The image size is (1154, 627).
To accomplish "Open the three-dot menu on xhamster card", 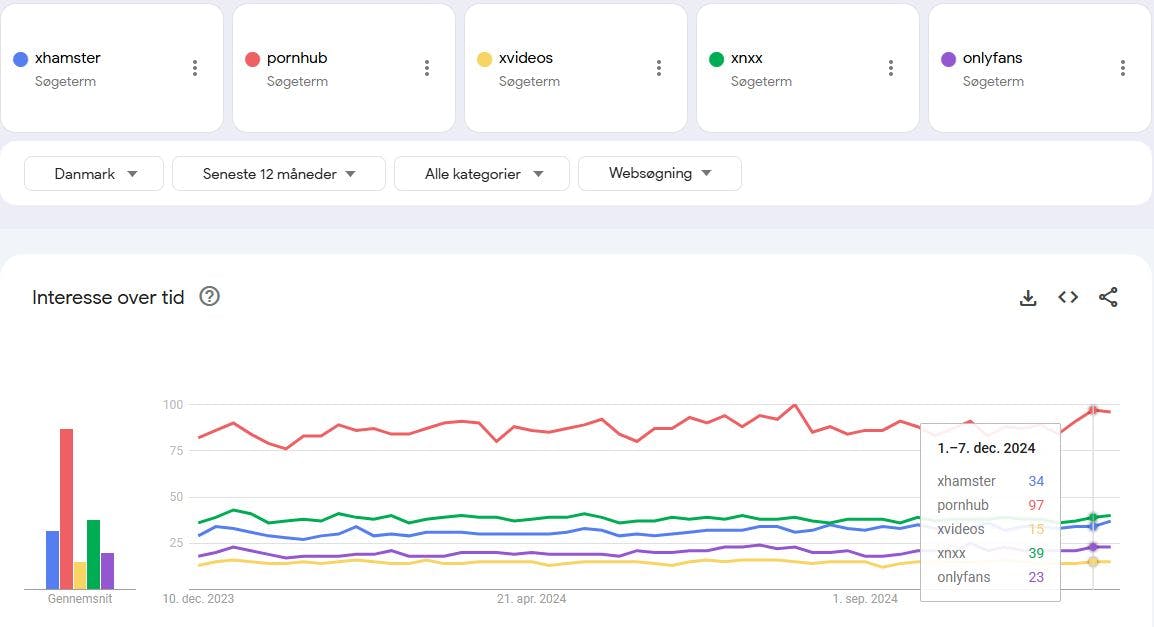I will coord(195,68).
